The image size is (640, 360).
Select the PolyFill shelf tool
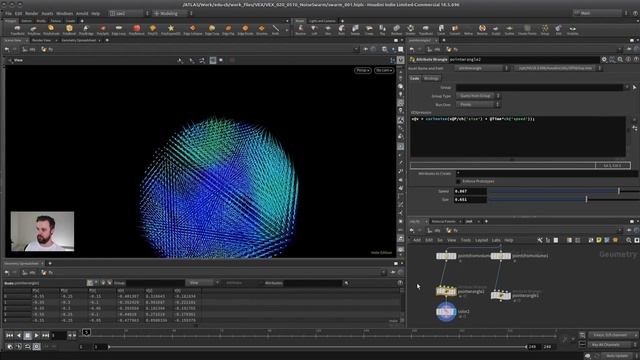[153, 29]
